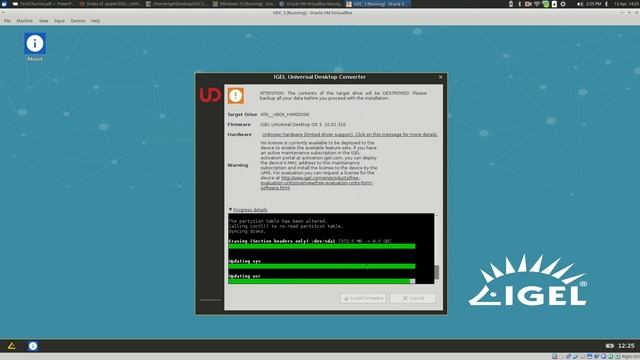Click the battery status icon near the IGEL clock
Screen dimensions: 640x360
pos(609,346)
